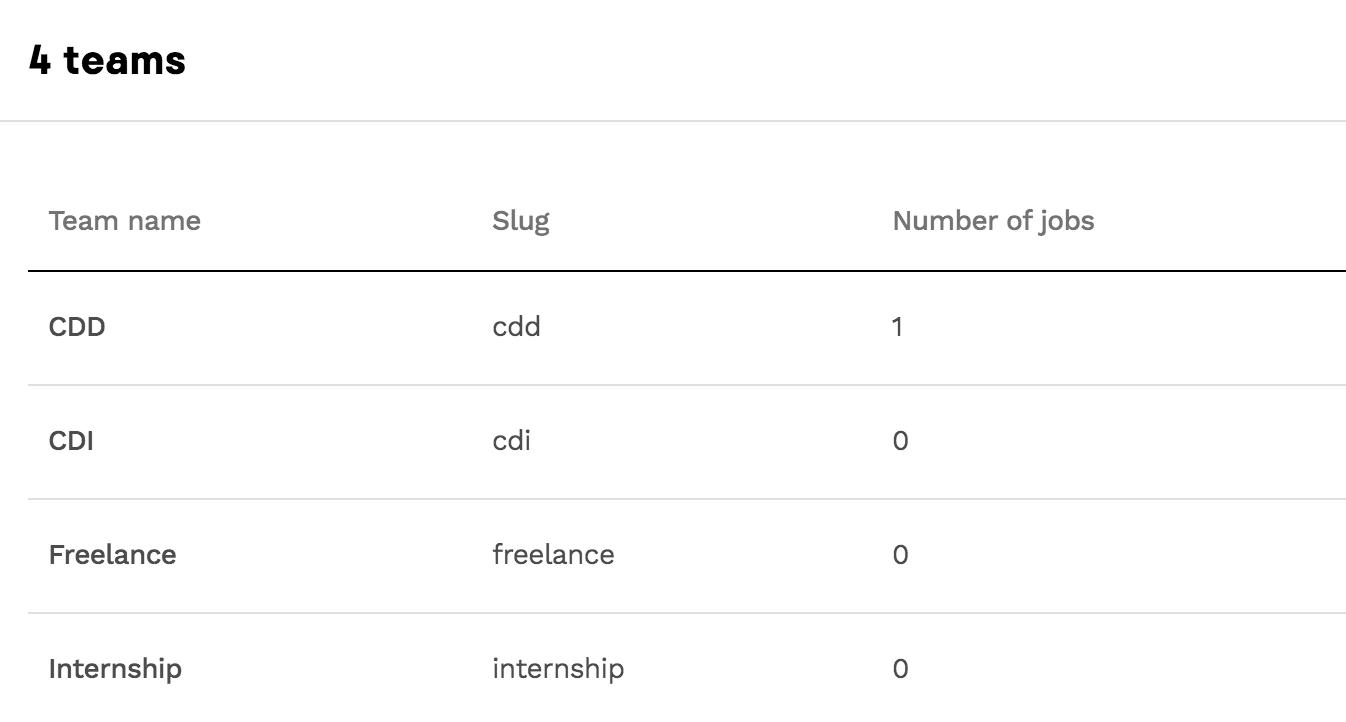1346x722 pixels.
Task: Click the "cdd" slug cell
Action: click(516, 327)
